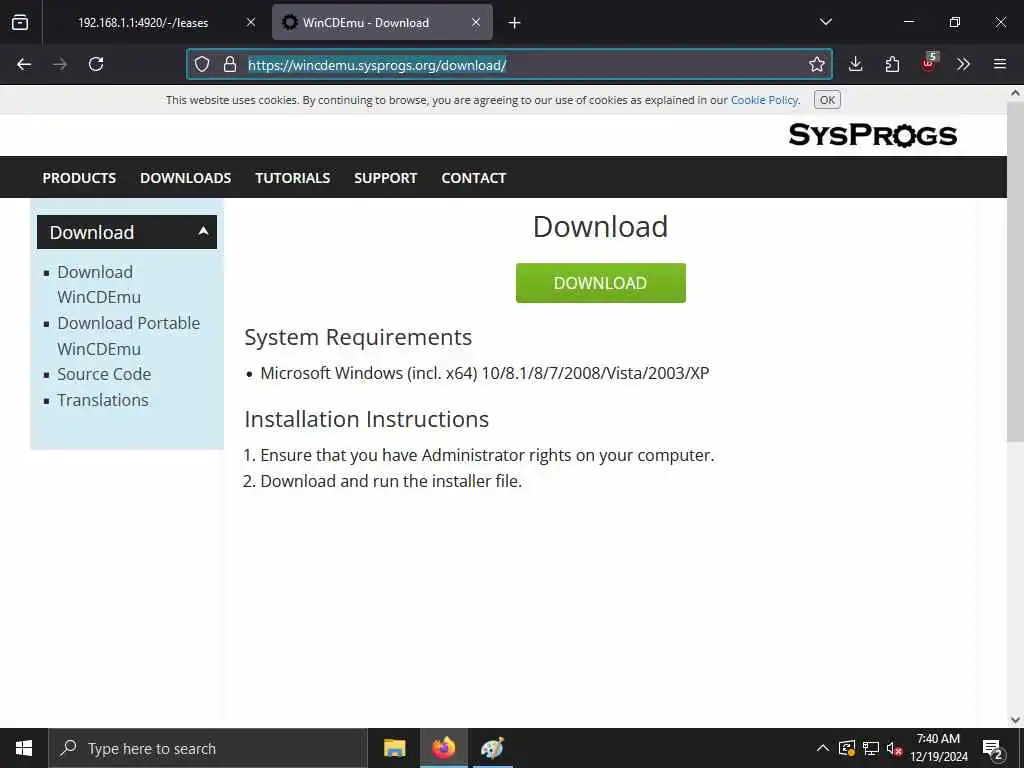This screenshot has height=768, width=1024.
Task: Open the Firefox View icon
Action: 20,22
